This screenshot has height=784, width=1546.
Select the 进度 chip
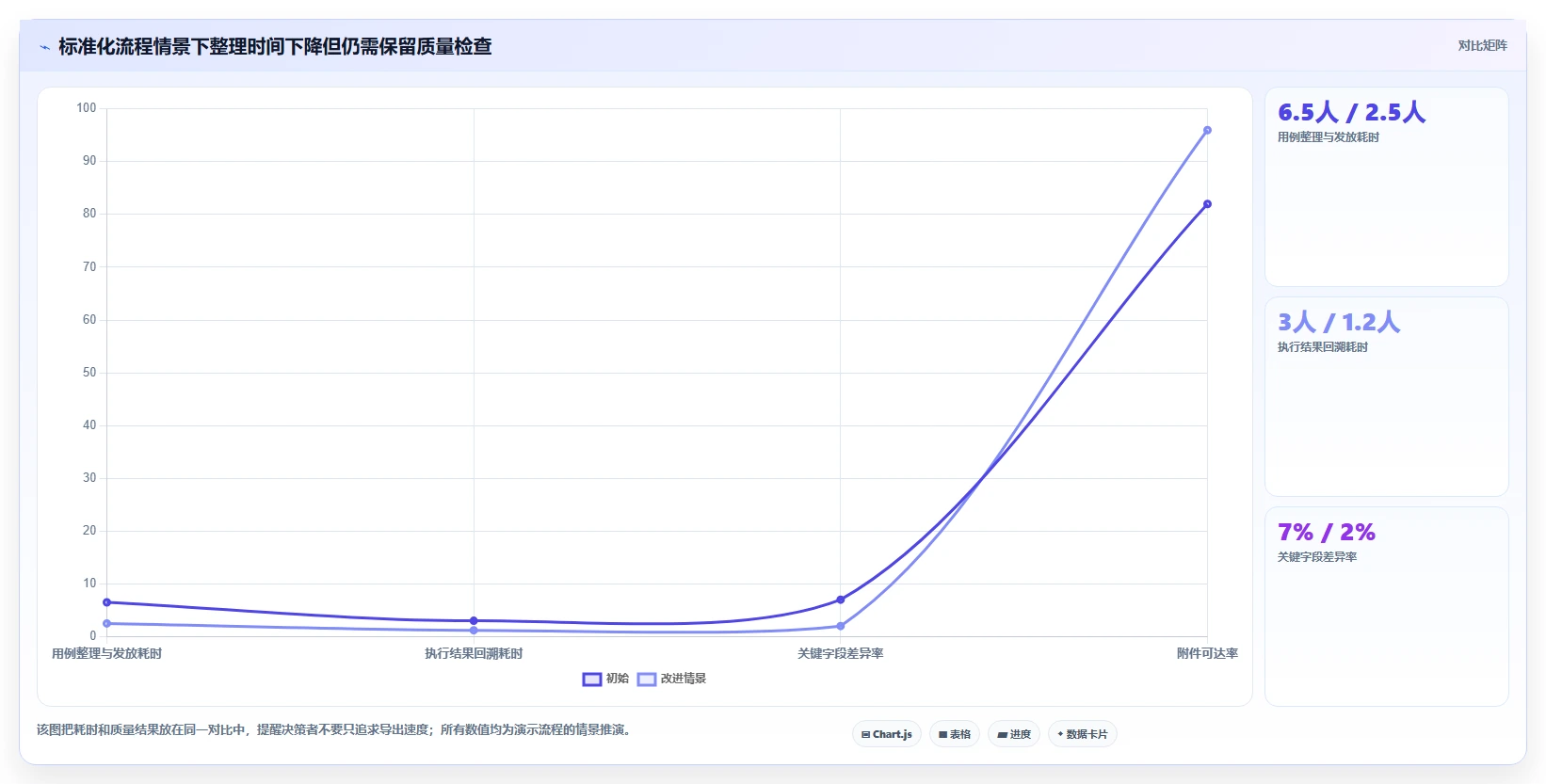tap(1014, 734)
